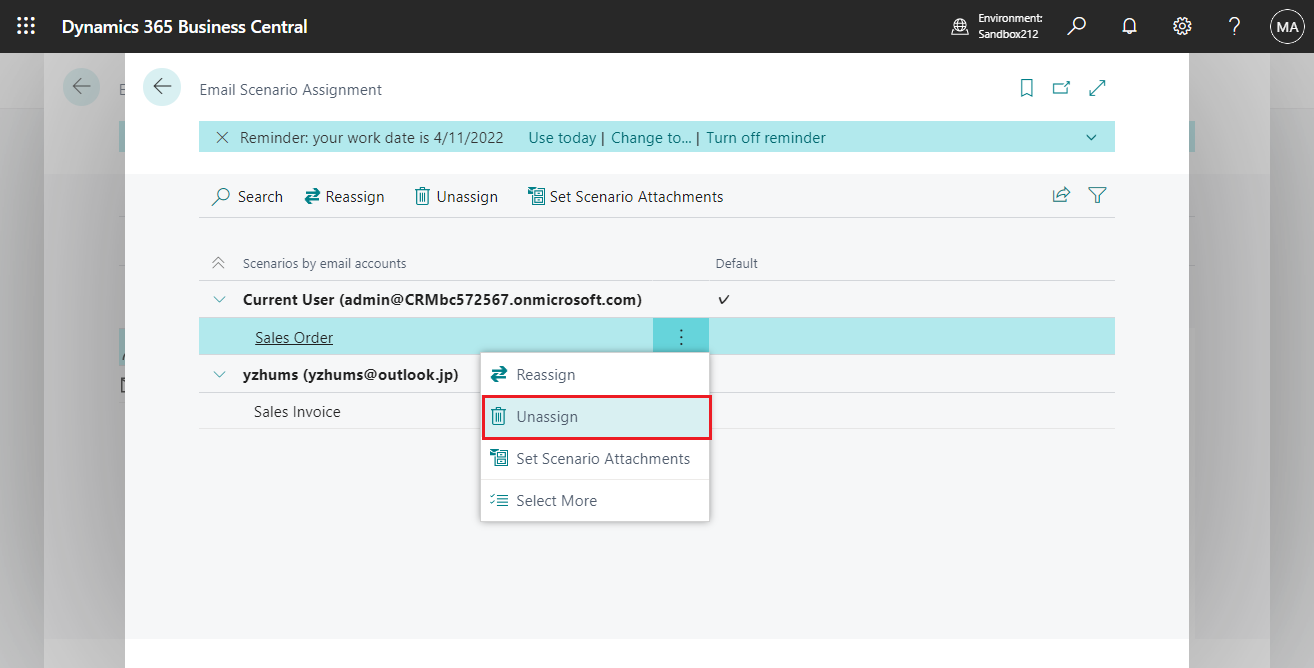The height and width of the screenshot is (668, 1314).
Task: Open the Sales Order scenario link
Action: [294, 337]
